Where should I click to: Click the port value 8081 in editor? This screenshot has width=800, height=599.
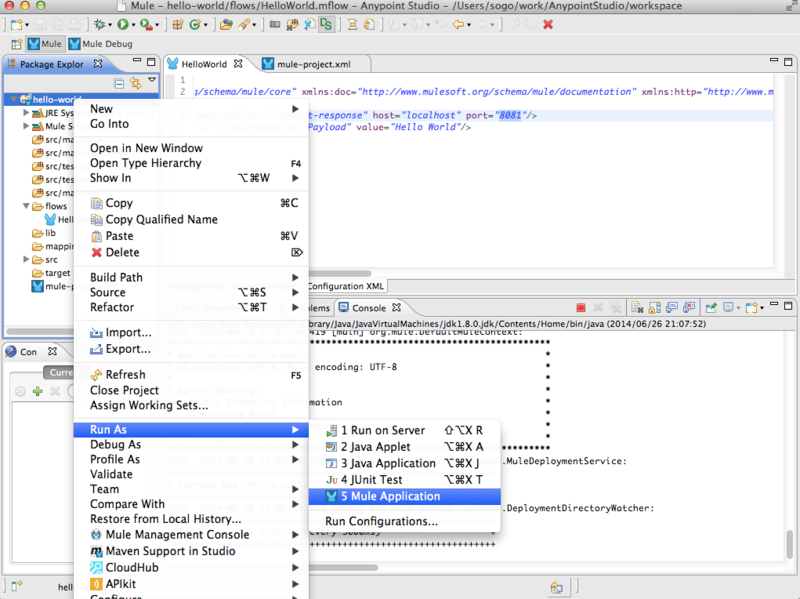[510, 115]
